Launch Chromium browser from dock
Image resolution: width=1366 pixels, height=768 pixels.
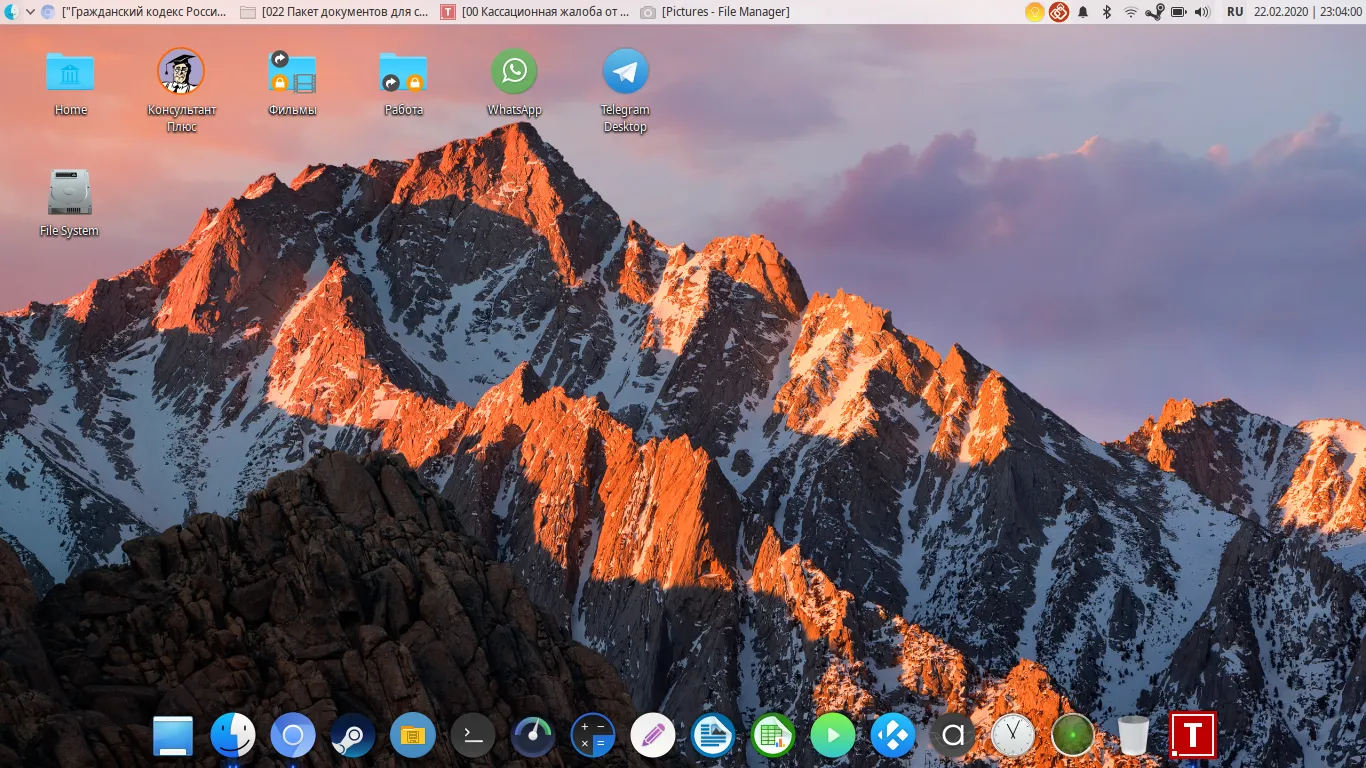click(x=293, y=737)
